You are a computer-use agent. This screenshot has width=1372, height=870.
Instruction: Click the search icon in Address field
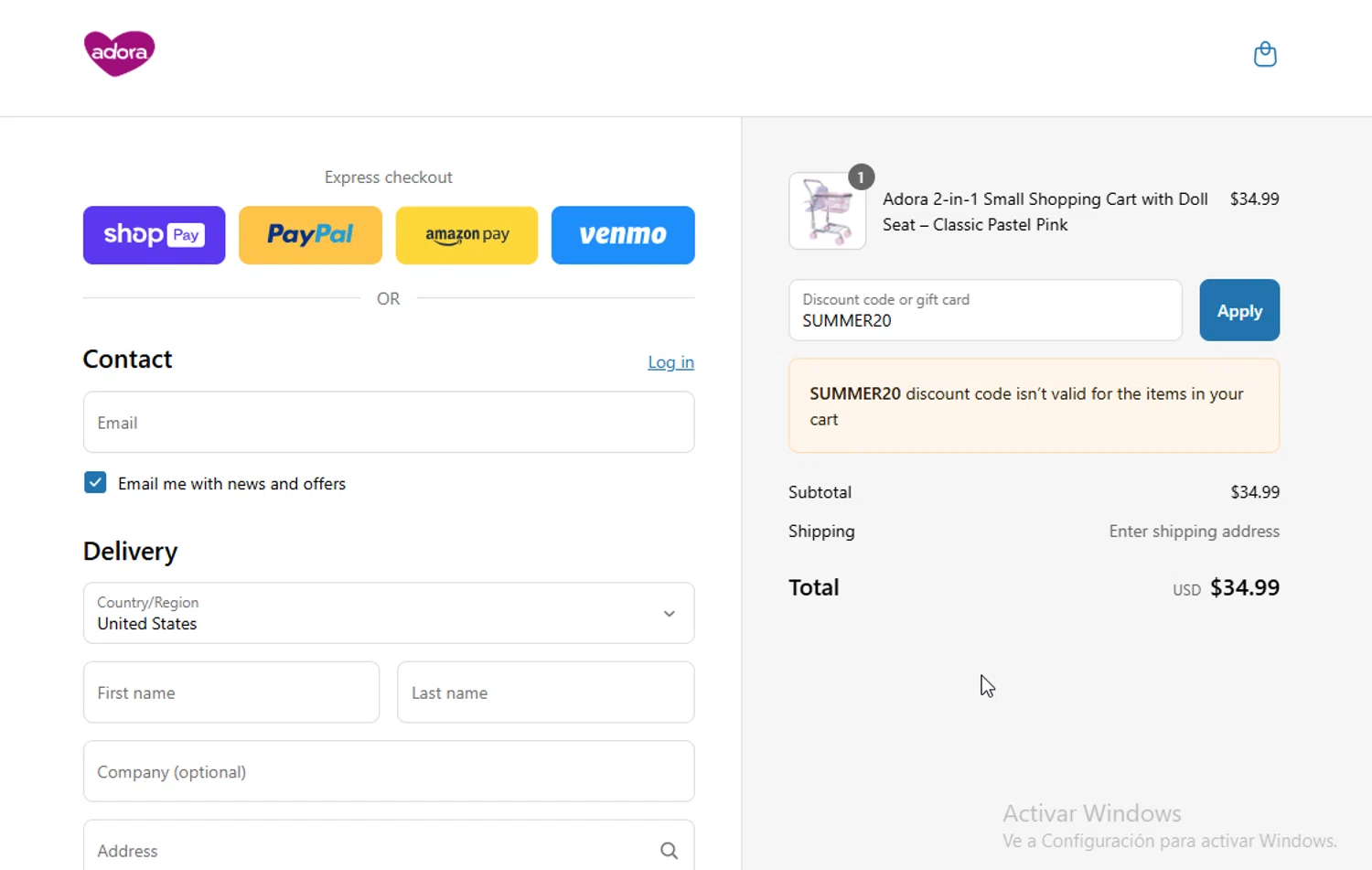669,851
